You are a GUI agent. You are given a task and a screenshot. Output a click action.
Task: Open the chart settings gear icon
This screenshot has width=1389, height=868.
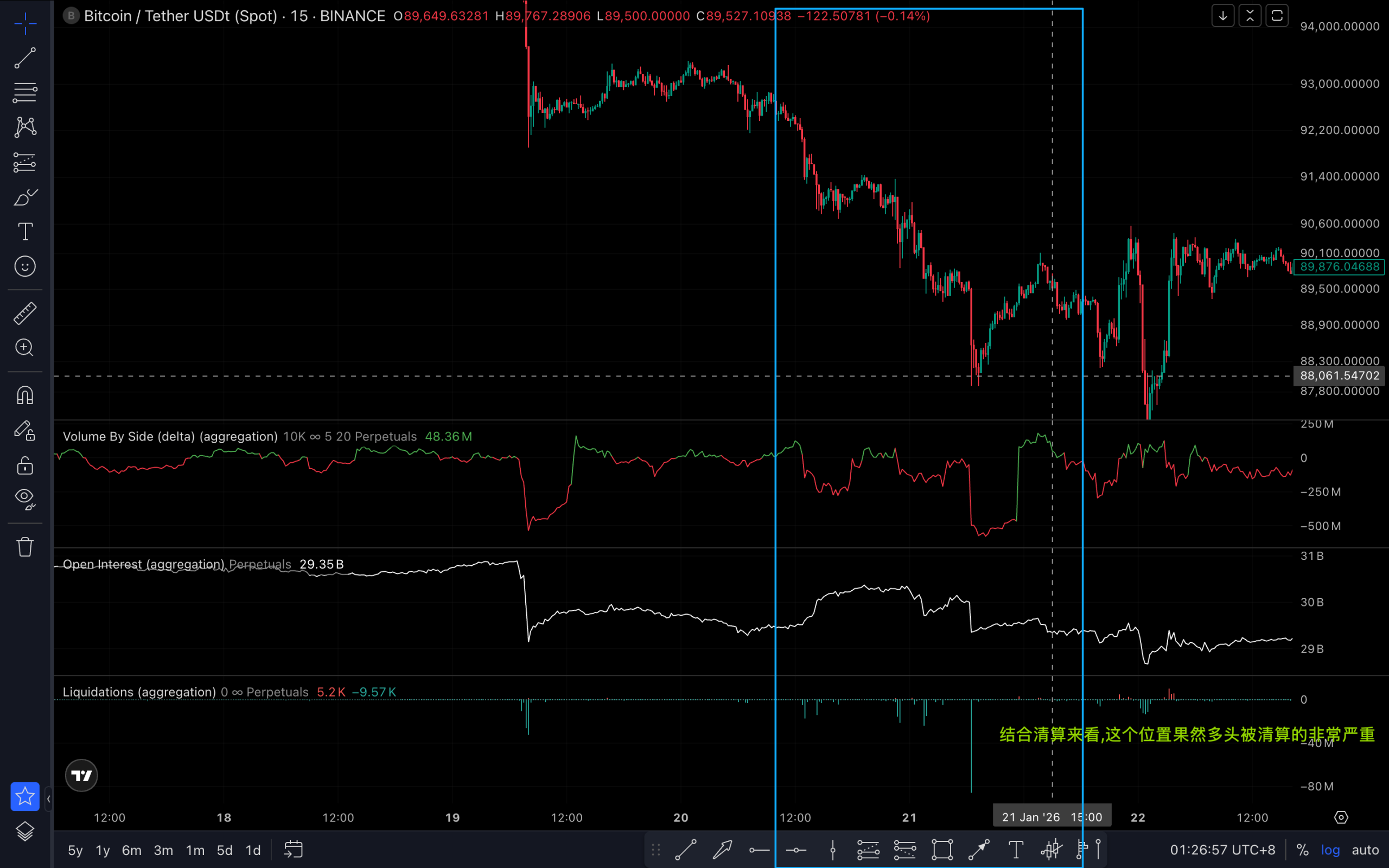point(1341,817)
